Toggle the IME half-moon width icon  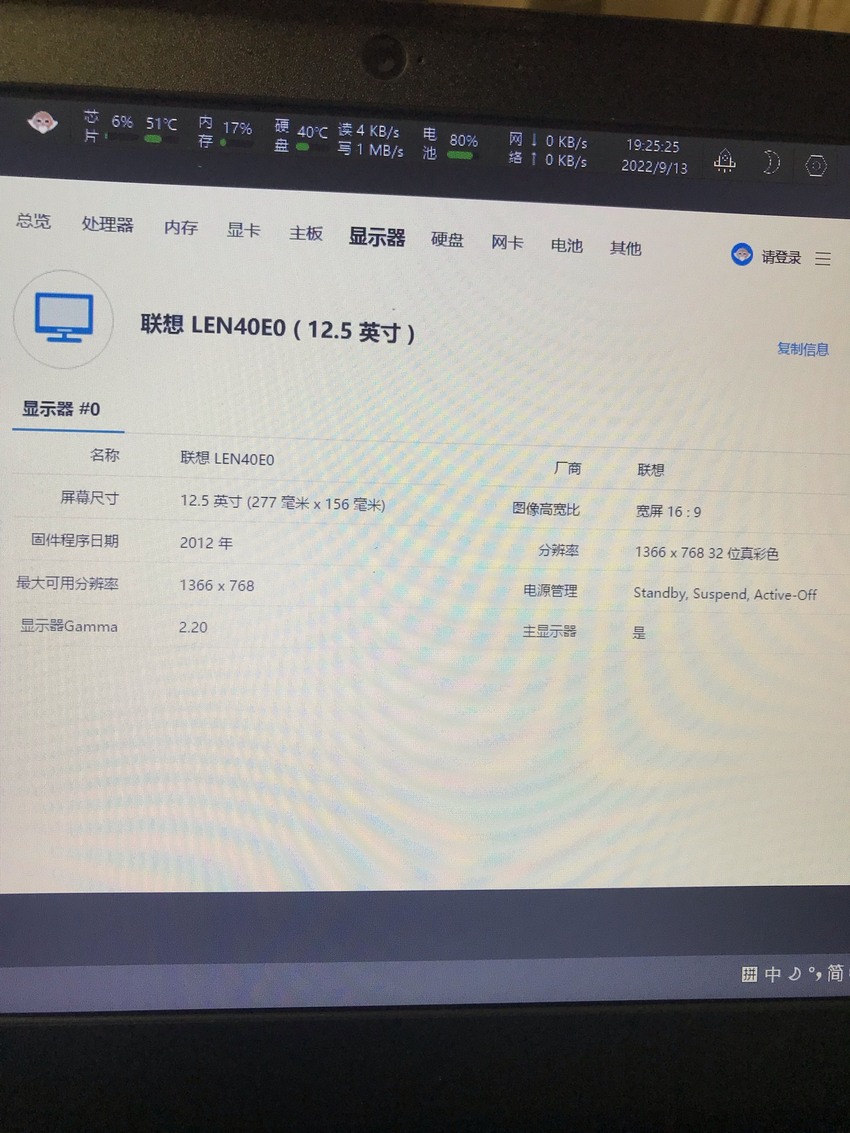[x=794, y=973]
